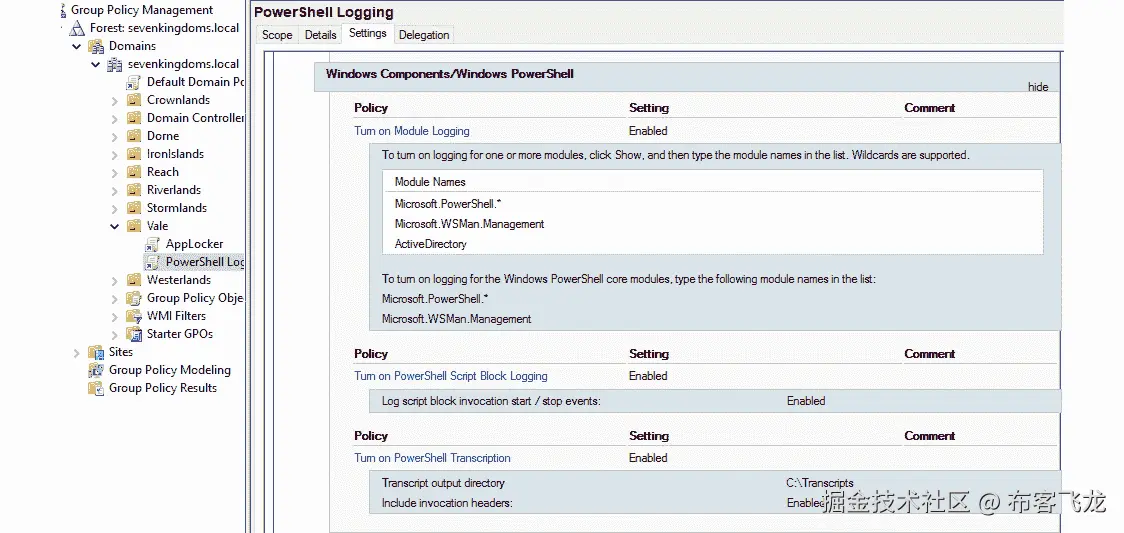Expand the Sites node
Viewport: 1124px width, 533px height.
[77, 352]
